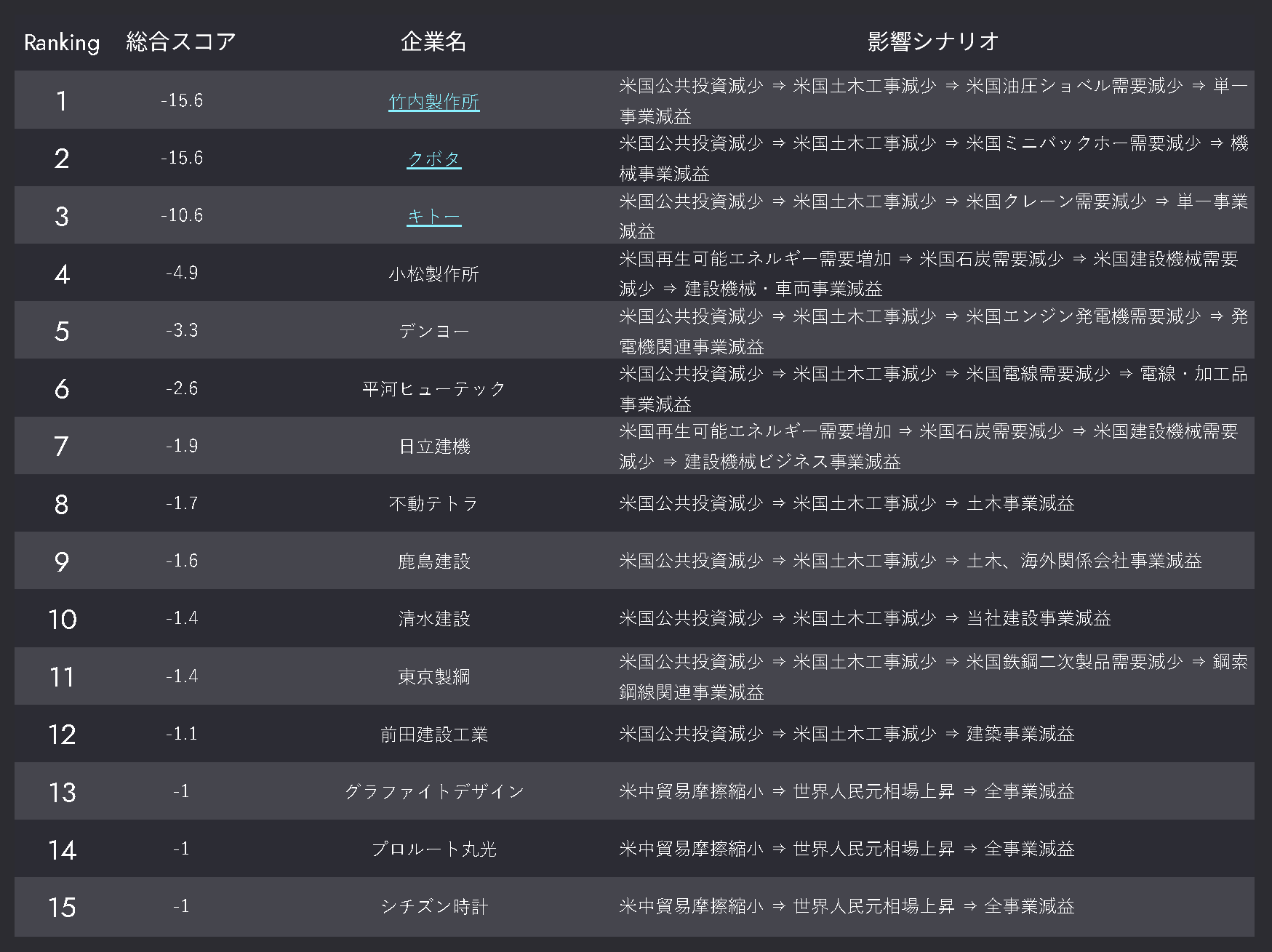1272x952 pixels.
Task: Click ranking number 3
Action: pos(62,216)
